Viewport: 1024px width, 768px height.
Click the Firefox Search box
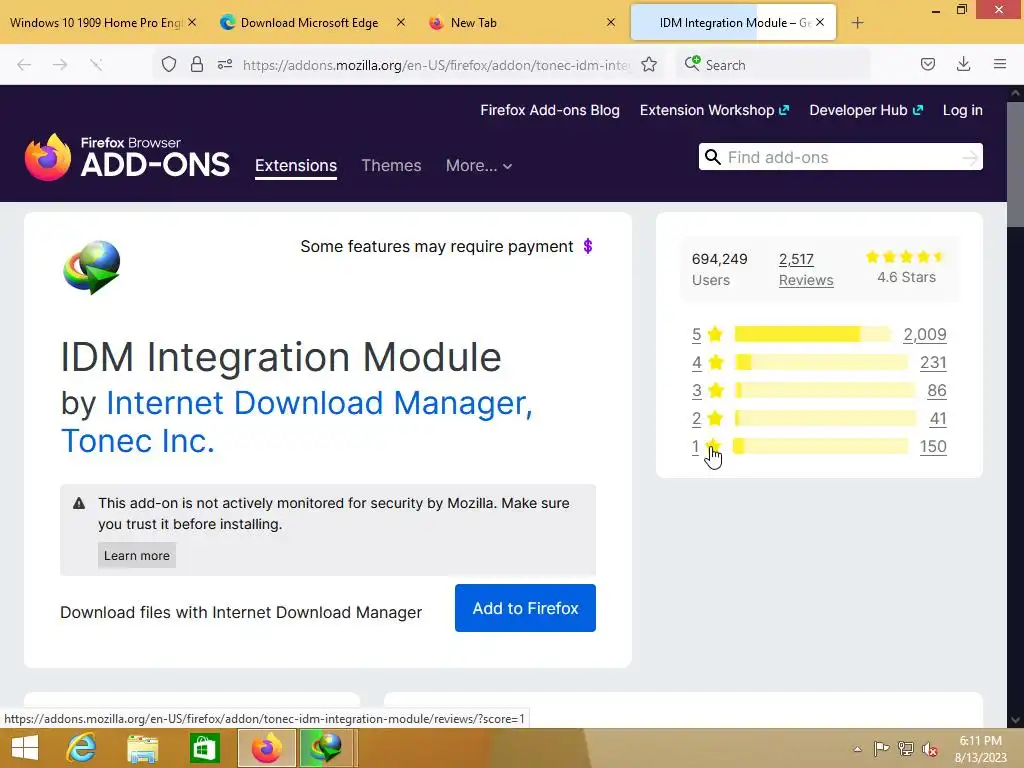[x=773, y=65]
